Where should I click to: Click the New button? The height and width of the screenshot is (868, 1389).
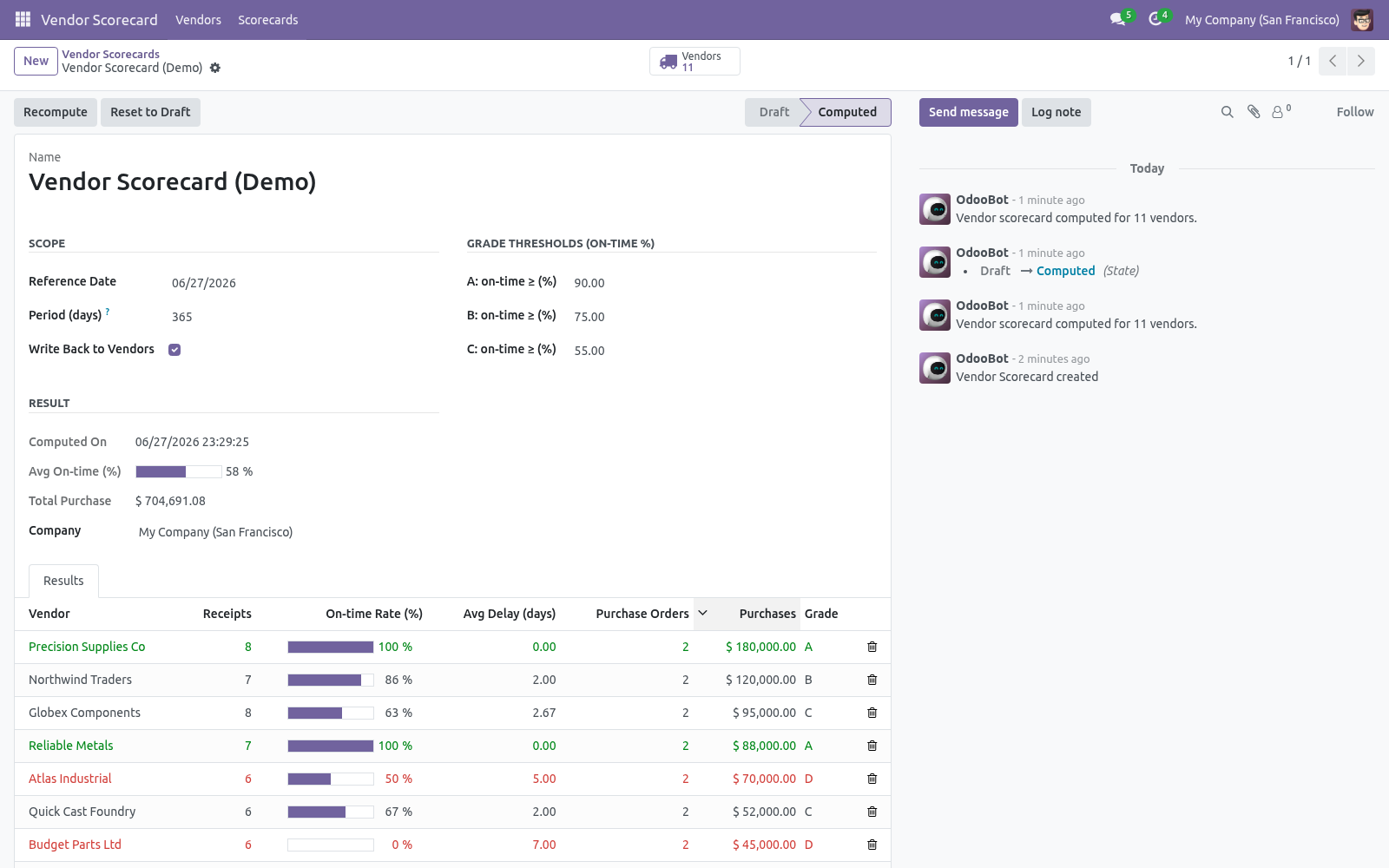coord(36,61)
